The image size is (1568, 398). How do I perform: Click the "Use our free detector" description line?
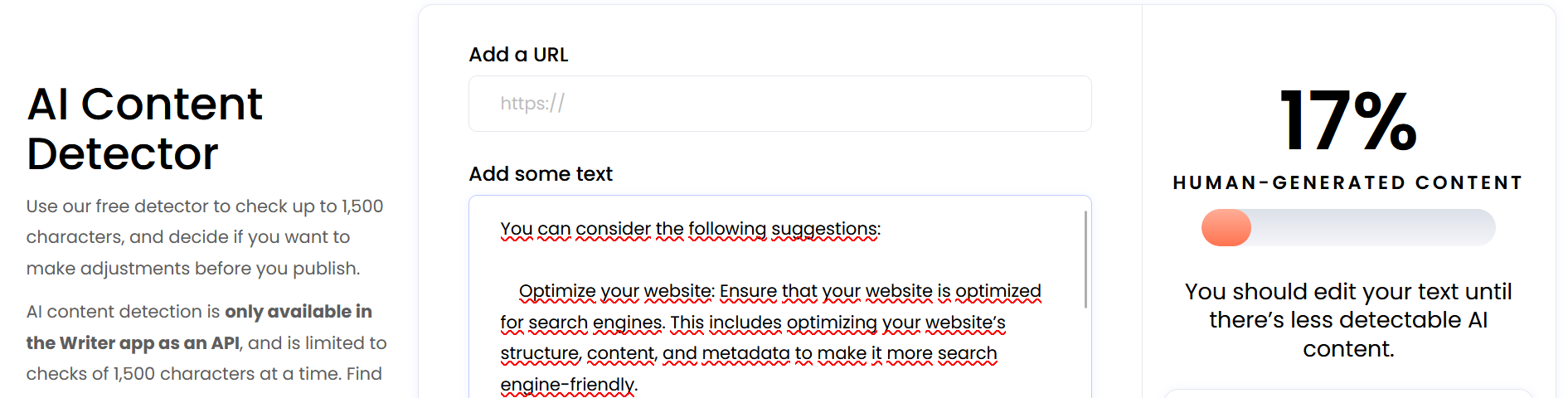pos(205,206)
